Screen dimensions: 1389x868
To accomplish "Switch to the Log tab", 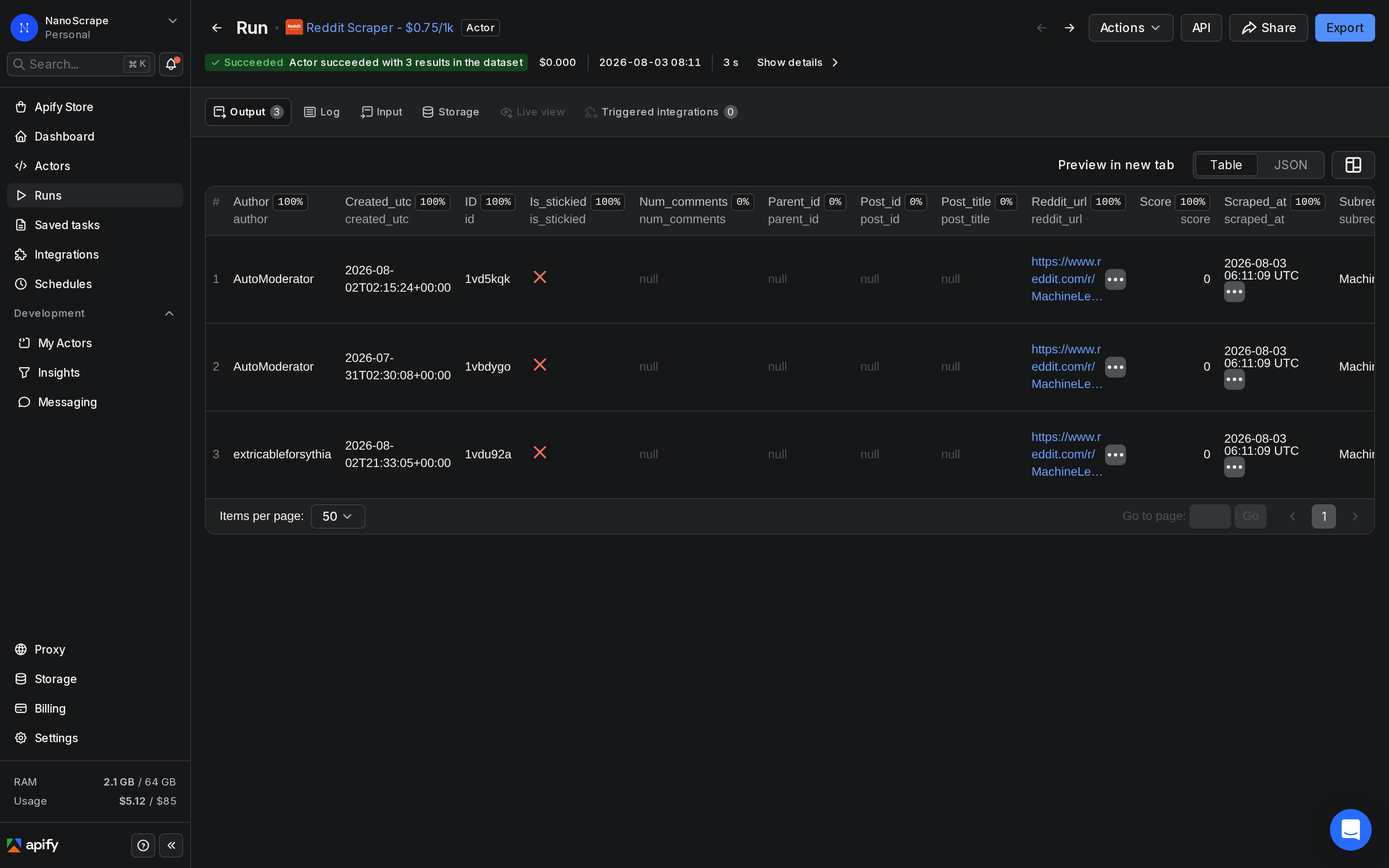I will coord(322,112).
